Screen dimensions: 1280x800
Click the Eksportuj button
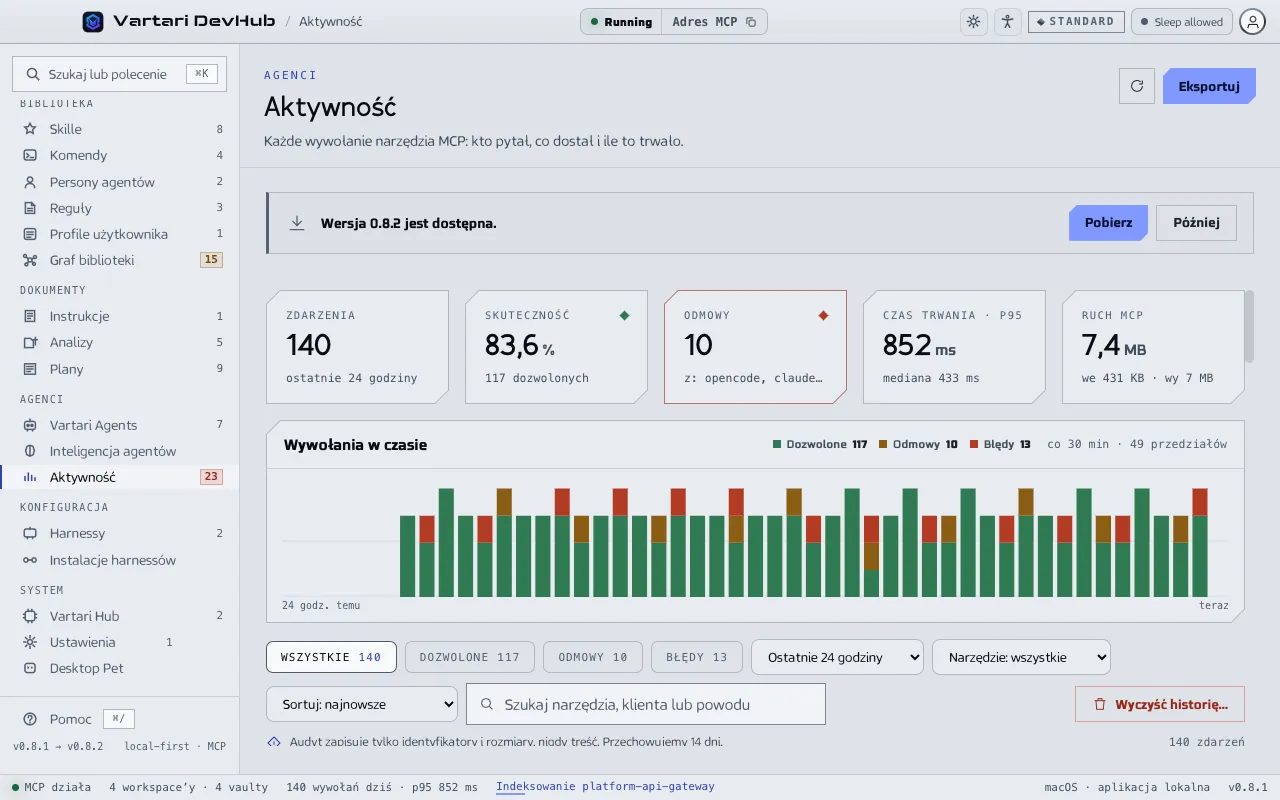(1209, 86)
